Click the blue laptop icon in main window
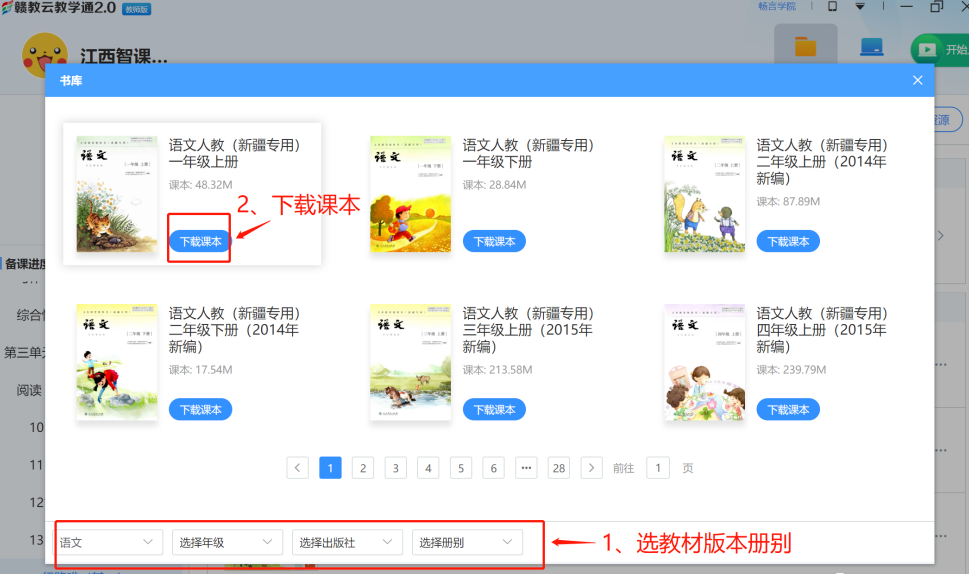Screen dimensions: 969x574 871,47
